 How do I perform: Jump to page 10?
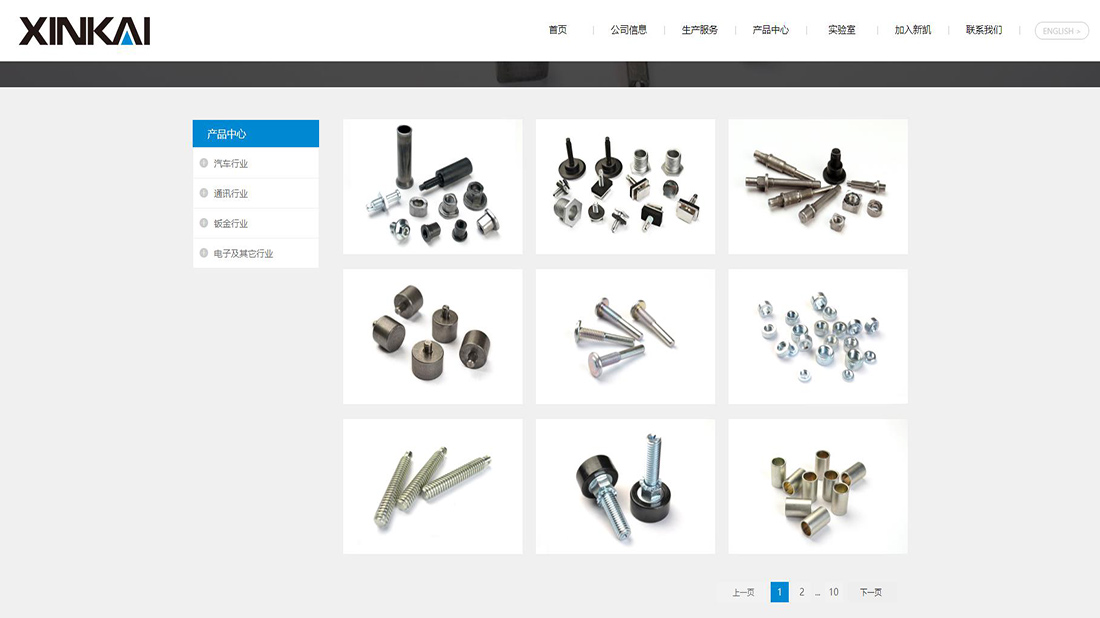pyautogui.click(x=833, y=592)
